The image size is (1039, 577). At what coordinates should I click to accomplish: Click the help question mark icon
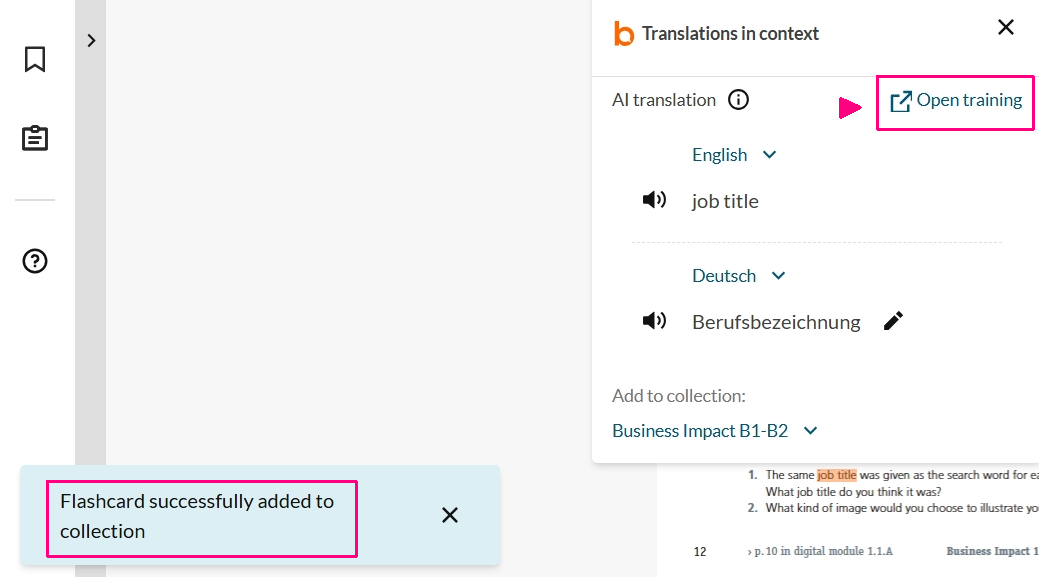[x=35, y=262]
